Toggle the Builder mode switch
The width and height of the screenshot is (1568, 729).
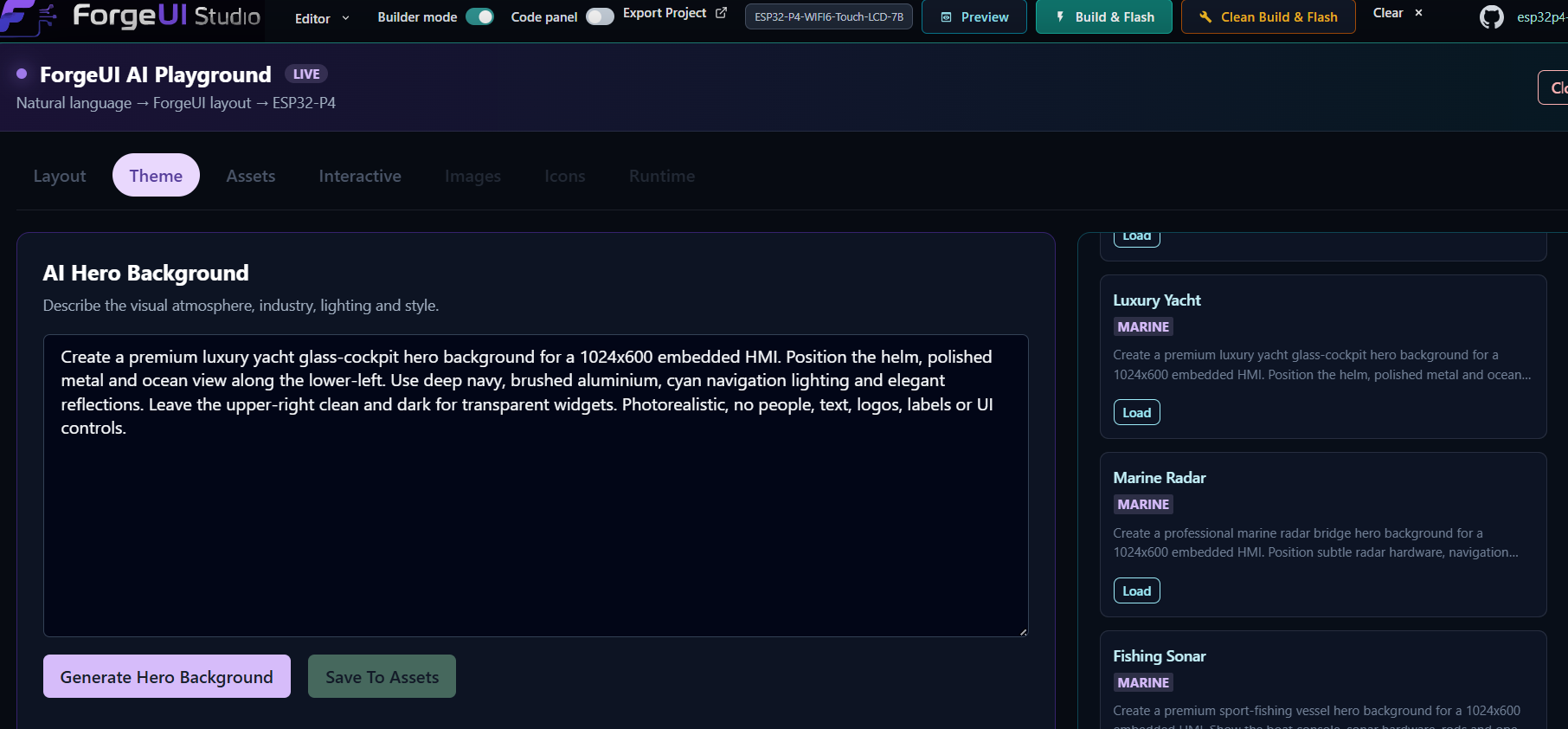479,16
